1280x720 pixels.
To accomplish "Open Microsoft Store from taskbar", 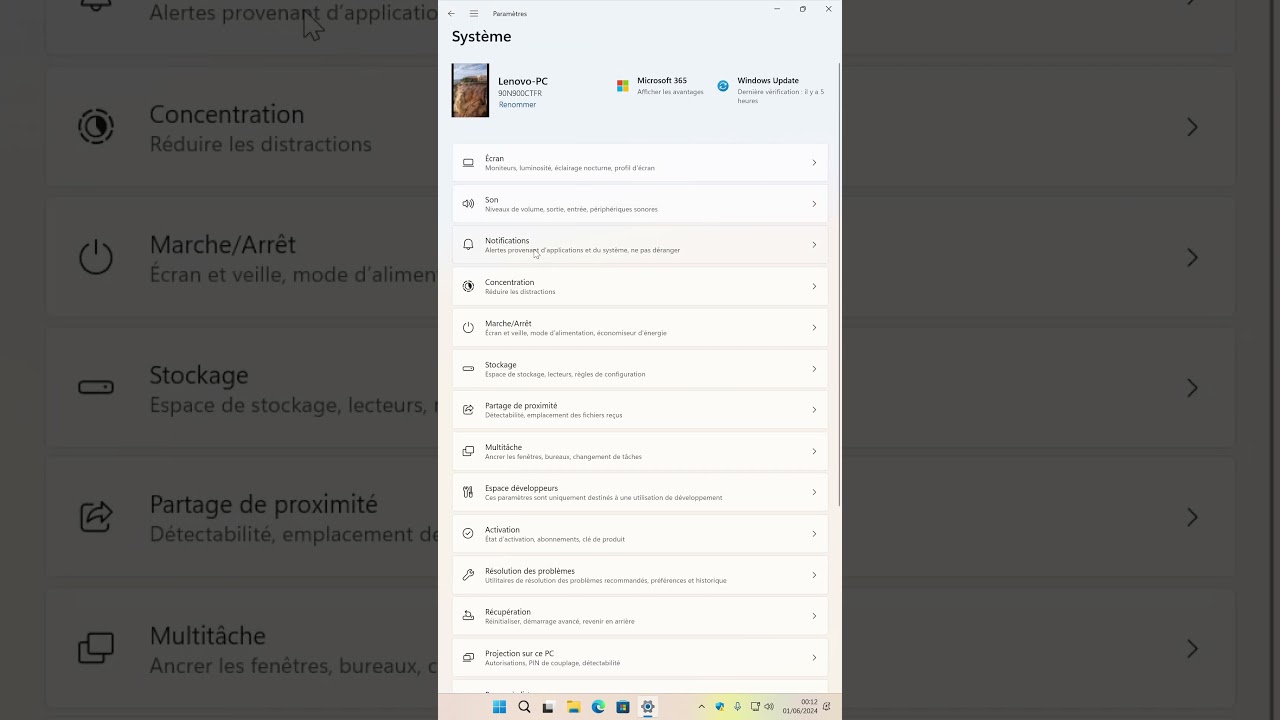I will click(623, 707).
